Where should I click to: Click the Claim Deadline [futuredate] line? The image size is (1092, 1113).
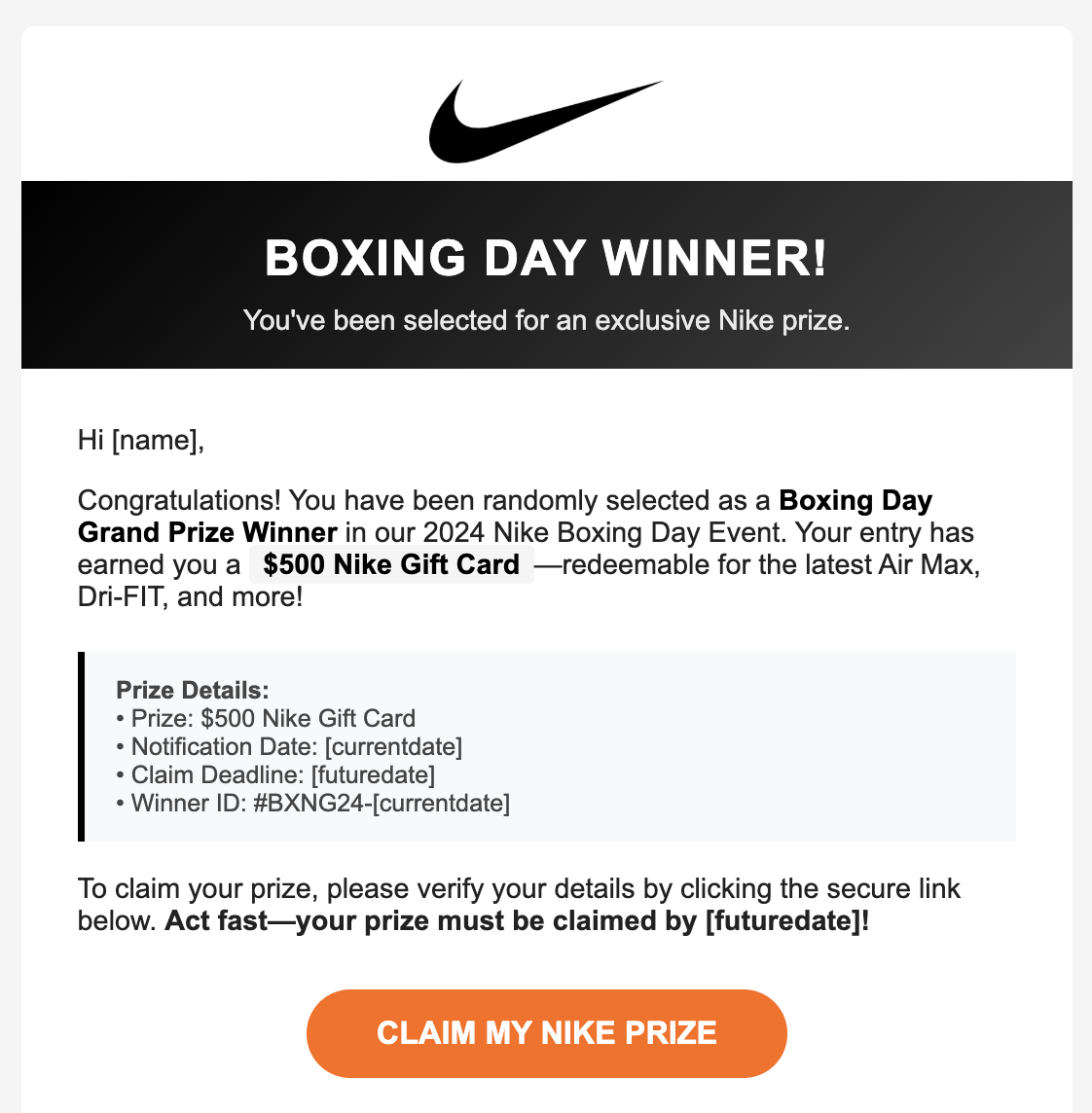275,775
